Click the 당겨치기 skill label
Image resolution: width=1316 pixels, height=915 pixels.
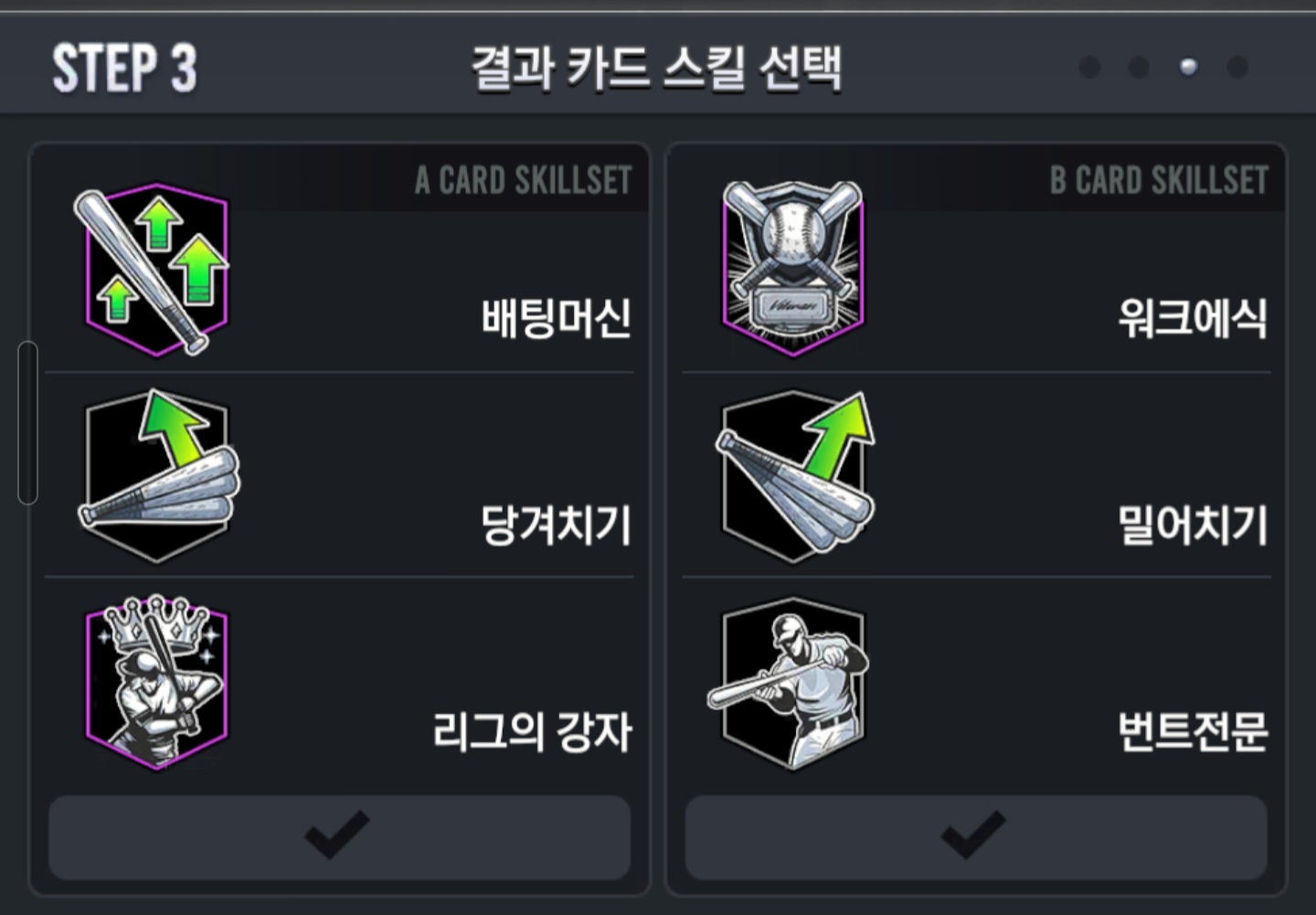556,526
